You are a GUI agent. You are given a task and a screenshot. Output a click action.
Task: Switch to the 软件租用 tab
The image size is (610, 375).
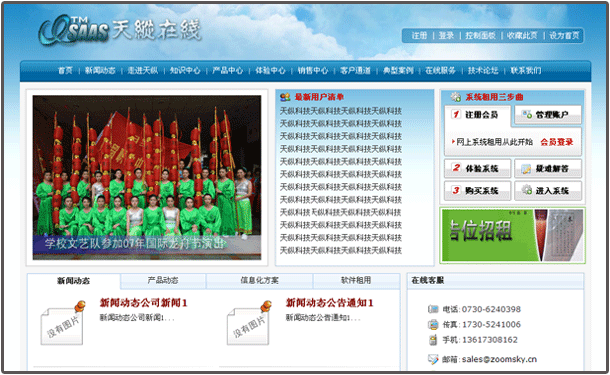tap(356, 280)
